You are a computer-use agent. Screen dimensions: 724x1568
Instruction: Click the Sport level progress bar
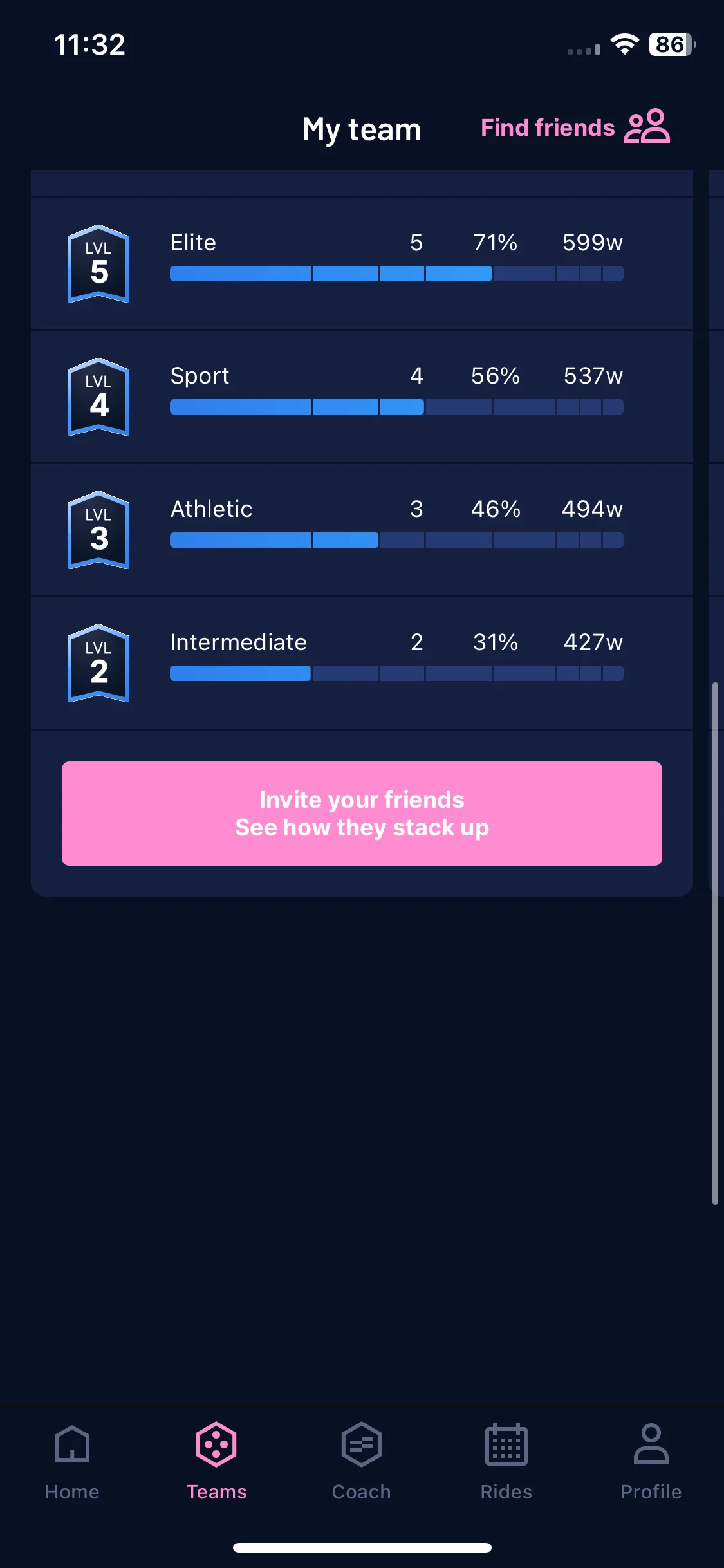396,407
